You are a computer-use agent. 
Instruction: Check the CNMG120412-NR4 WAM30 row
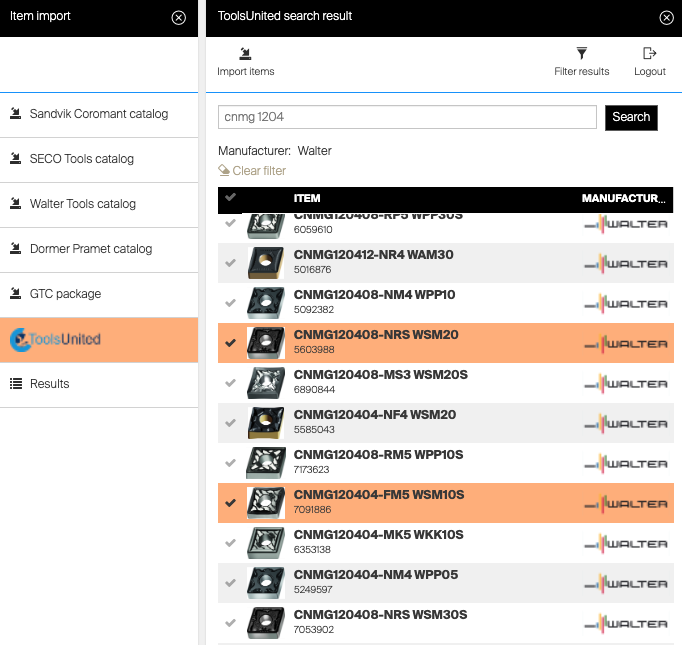231,263
